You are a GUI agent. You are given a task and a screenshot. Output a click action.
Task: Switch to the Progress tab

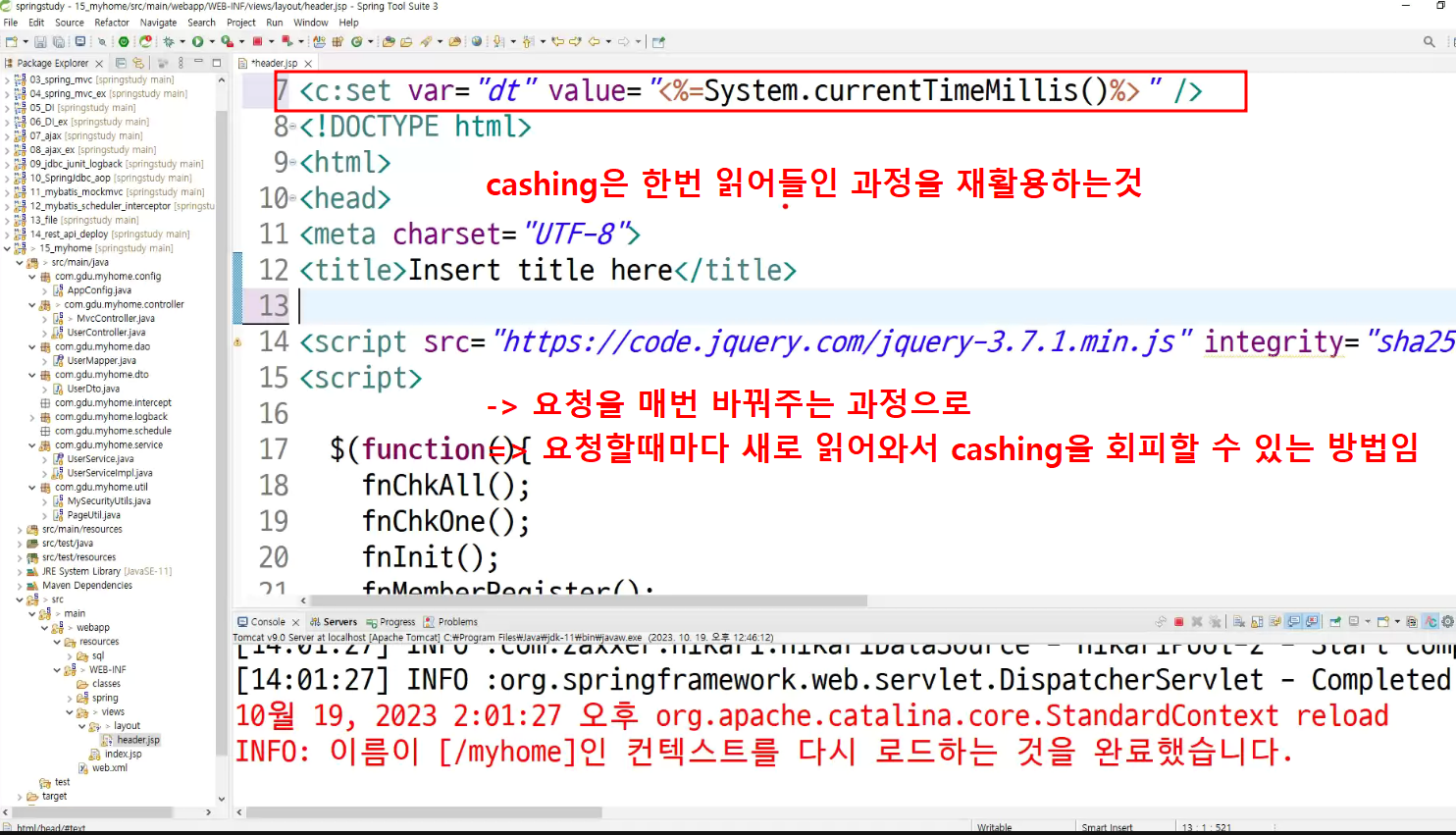pos(391,622)
